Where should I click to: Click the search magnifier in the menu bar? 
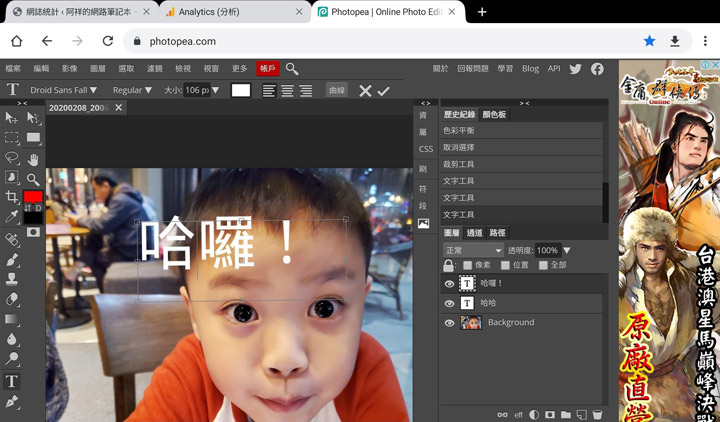pos(292,69)
